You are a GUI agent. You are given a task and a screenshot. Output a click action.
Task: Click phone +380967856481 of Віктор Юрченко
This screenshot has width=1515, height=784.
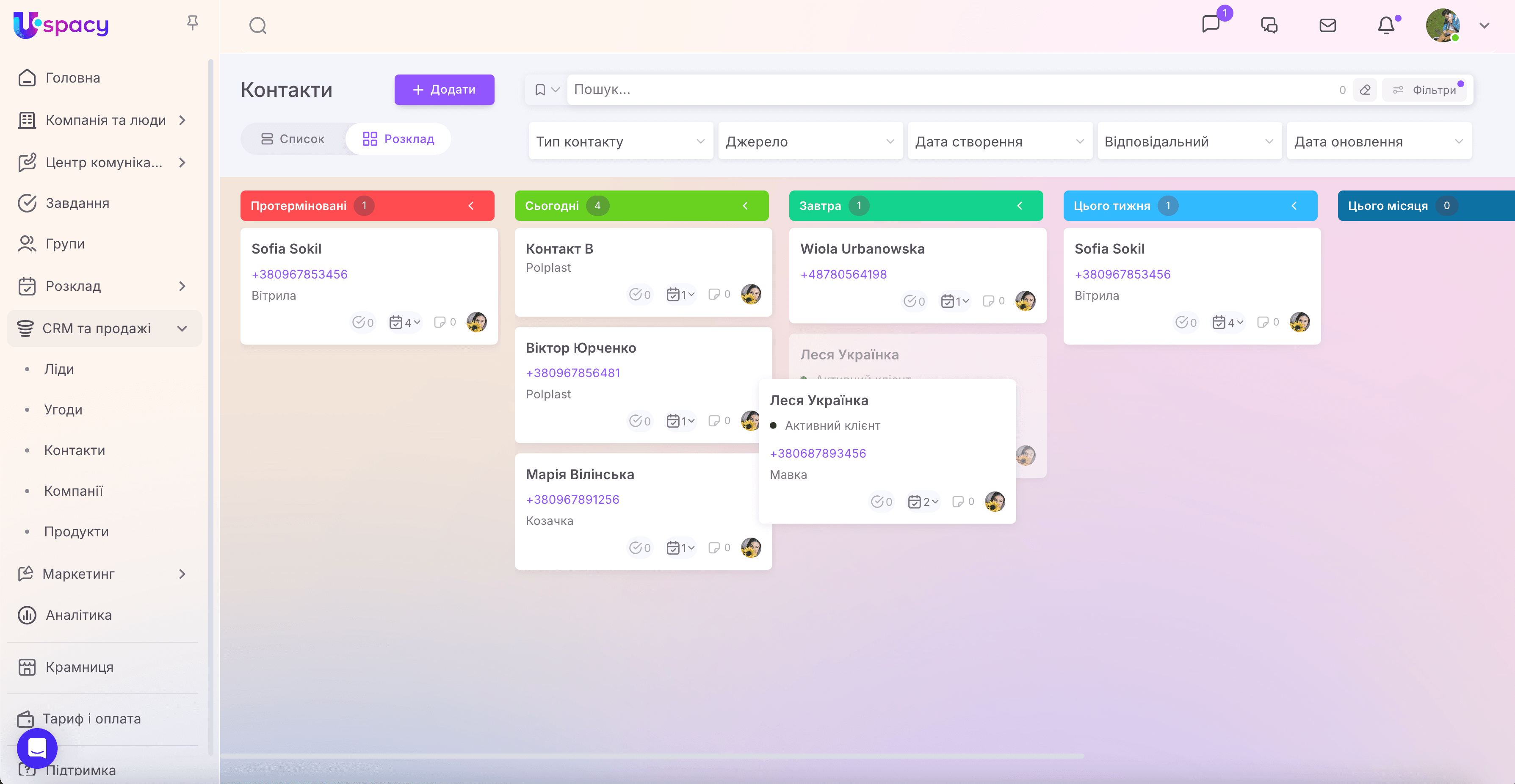(573, 373)
